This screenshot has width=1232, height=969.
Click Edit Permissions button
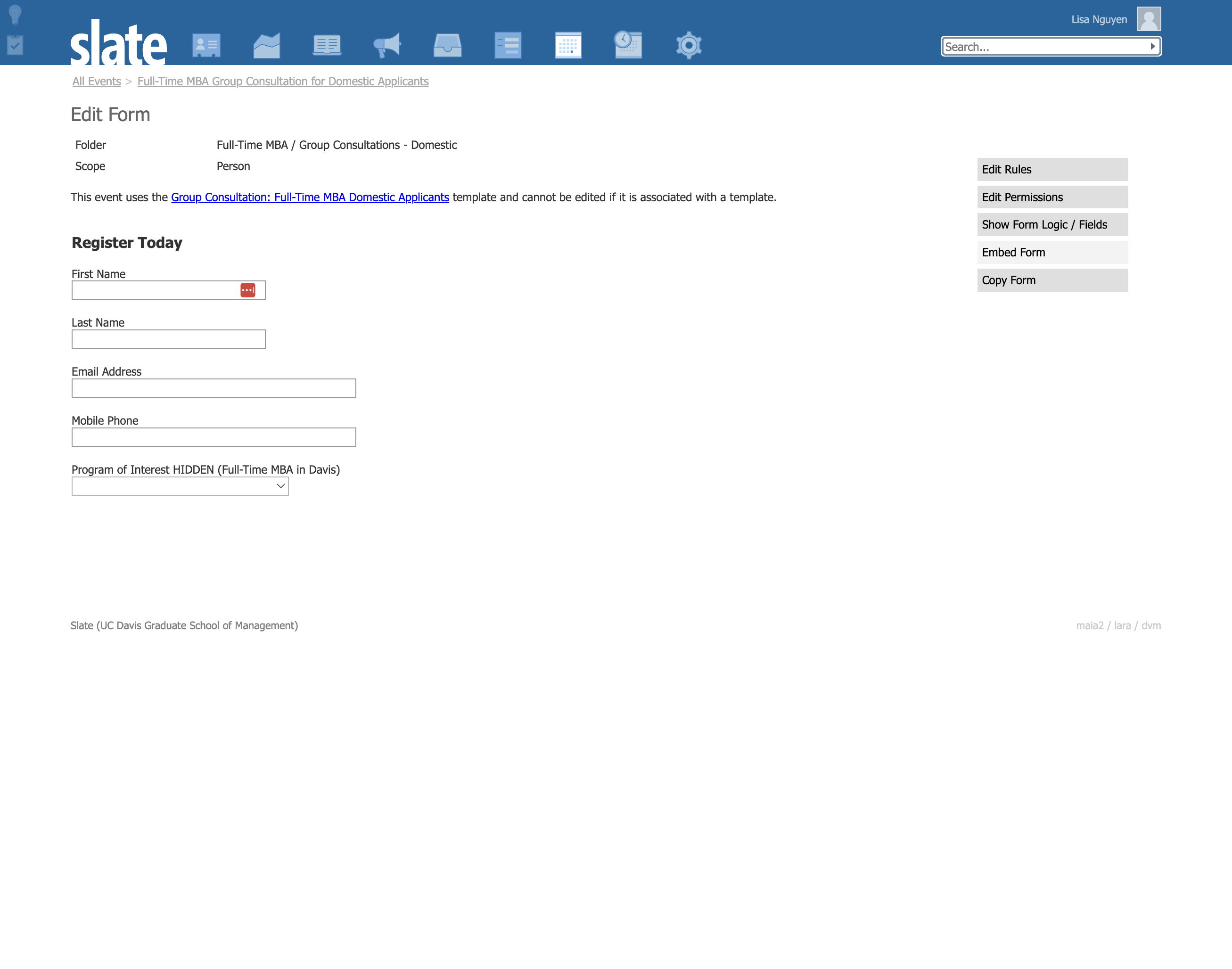(x=1052, y=197)
